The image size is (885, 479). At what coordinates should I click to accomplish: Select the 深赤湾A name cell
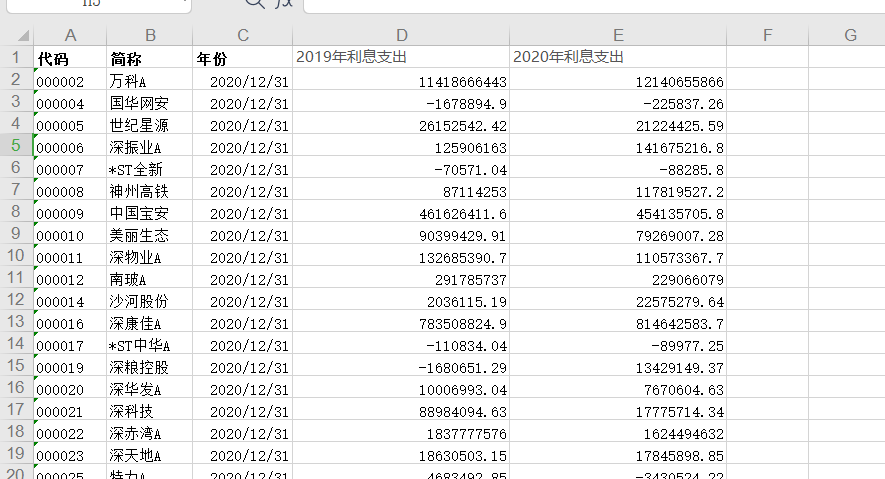click(x=150, y=431)
